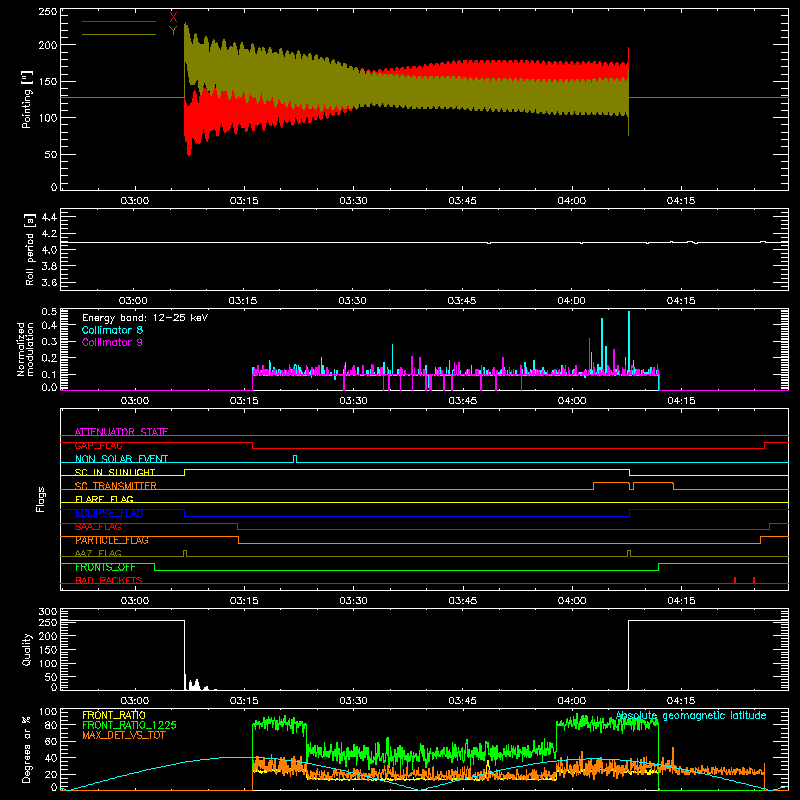Click the 4.4 tick on the Roll period axis

point(49,217)
